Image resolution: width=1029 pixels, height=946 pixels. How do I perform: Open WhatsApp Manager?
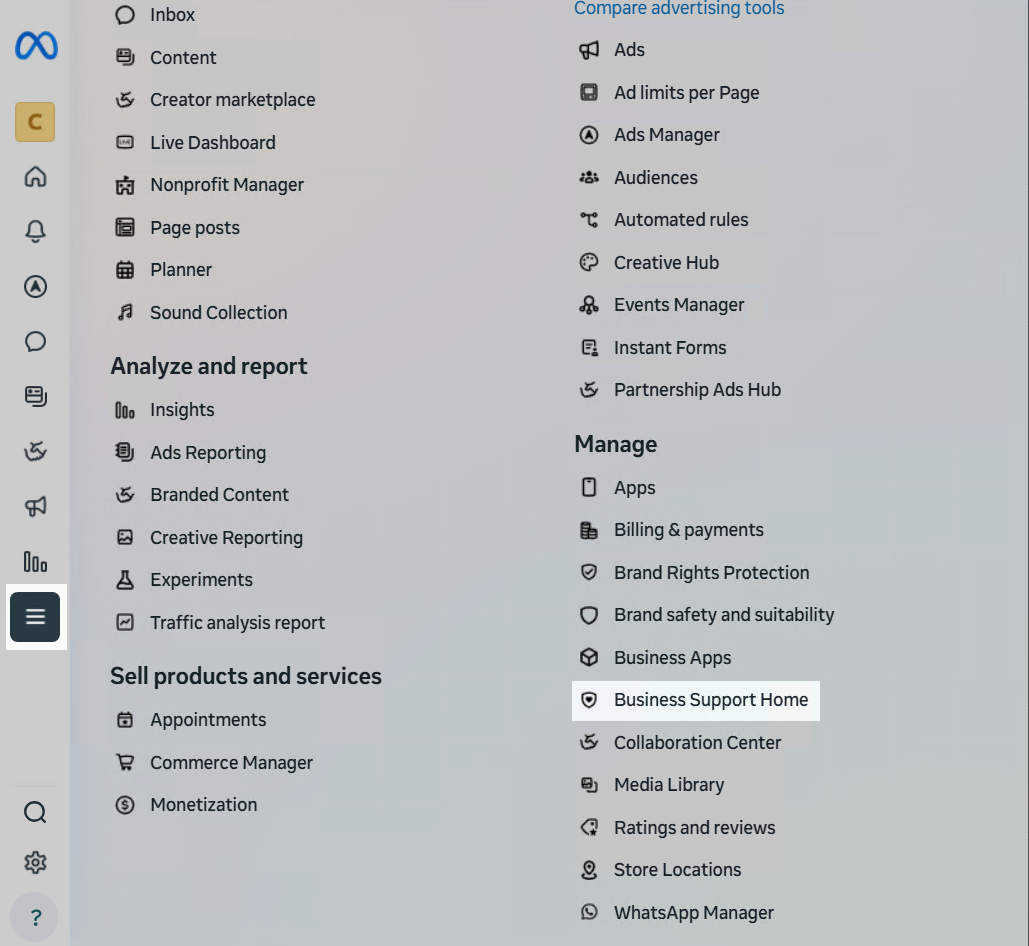[x=693, y=913]
